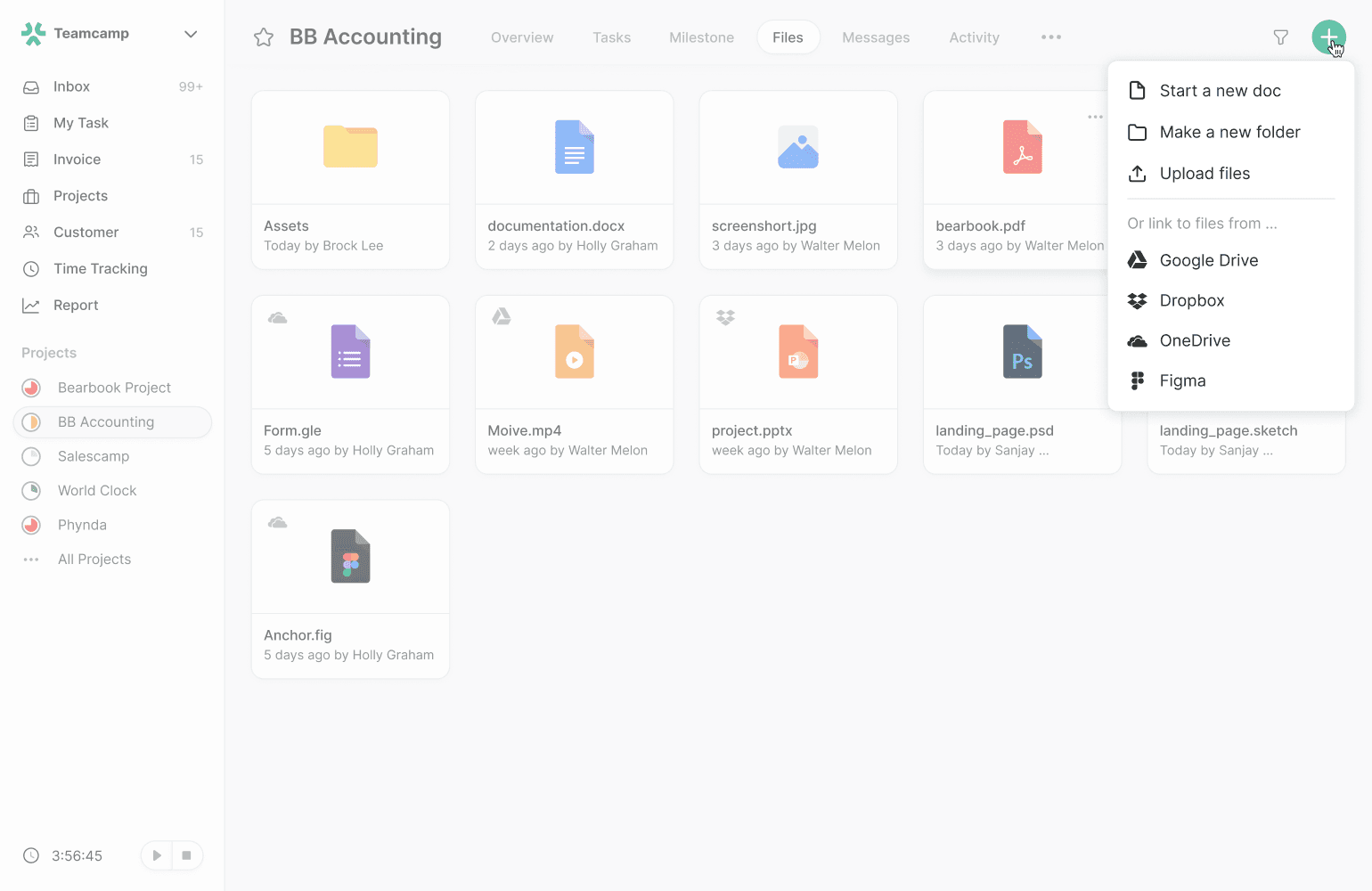
Task: Expand the Teamcamp workspace dropdown
Action: pyautogui.click(x=190, y=34)
